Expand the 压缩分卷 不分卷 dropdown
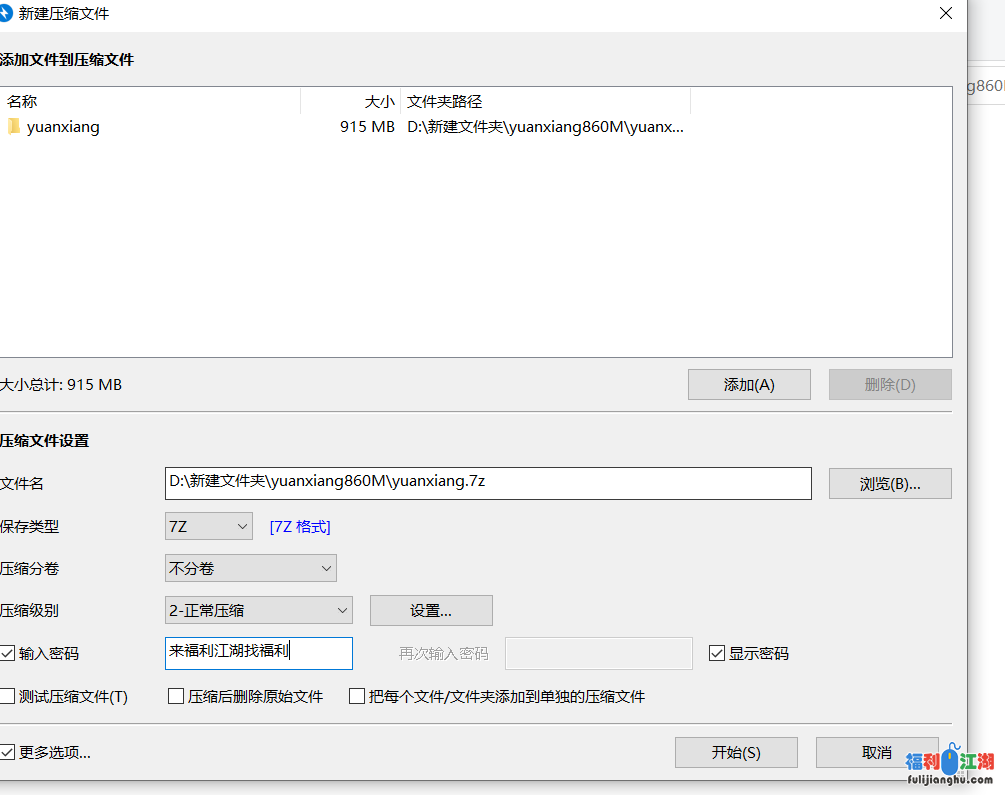 pyautogui.click(x=250, y=568)
